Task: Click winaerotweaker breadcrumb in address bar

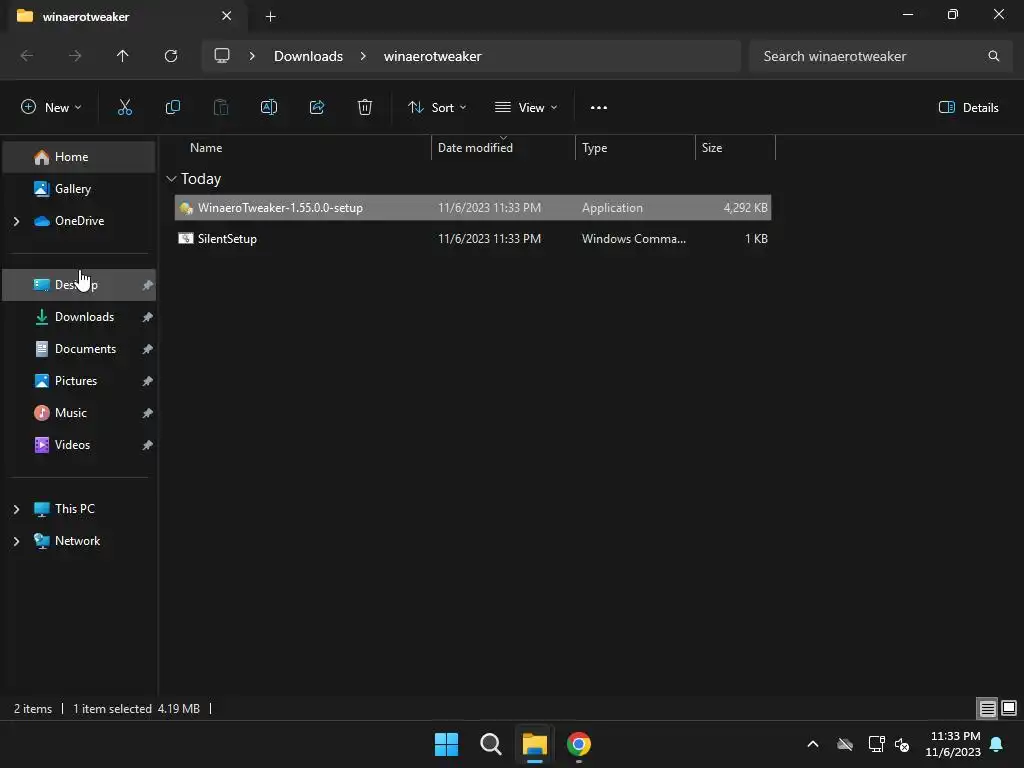Action: (432, 56)
